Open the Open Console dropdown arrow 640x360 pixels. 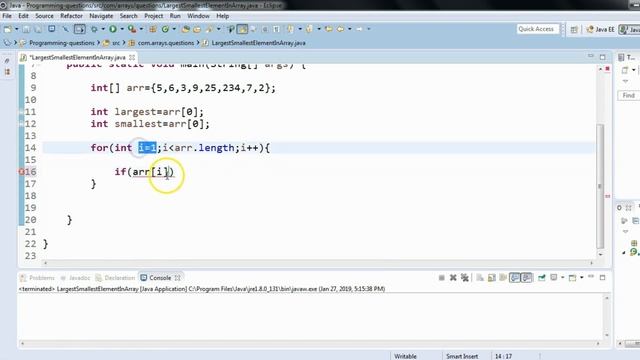point(582,278)
